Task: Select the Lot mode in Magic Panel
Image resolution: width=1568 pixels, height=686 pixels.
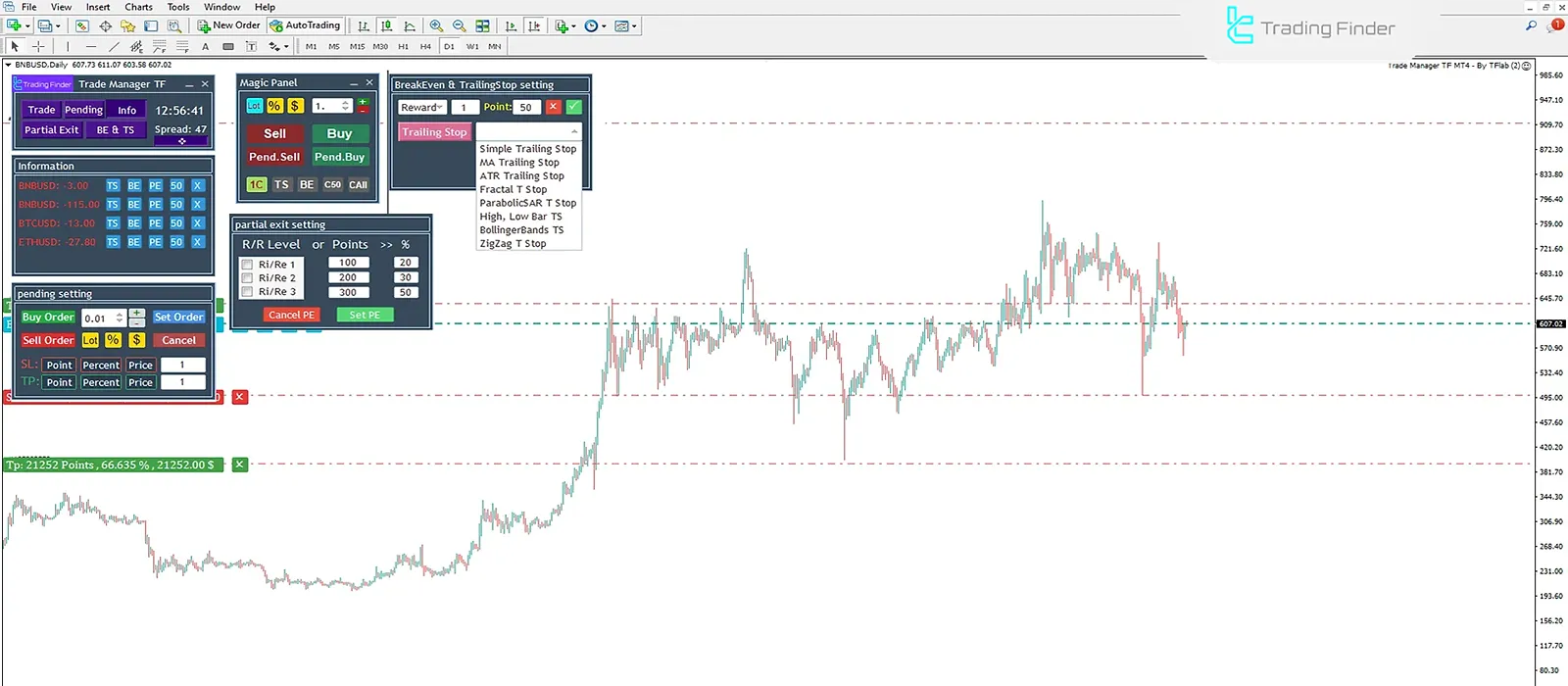Action: 254,106
